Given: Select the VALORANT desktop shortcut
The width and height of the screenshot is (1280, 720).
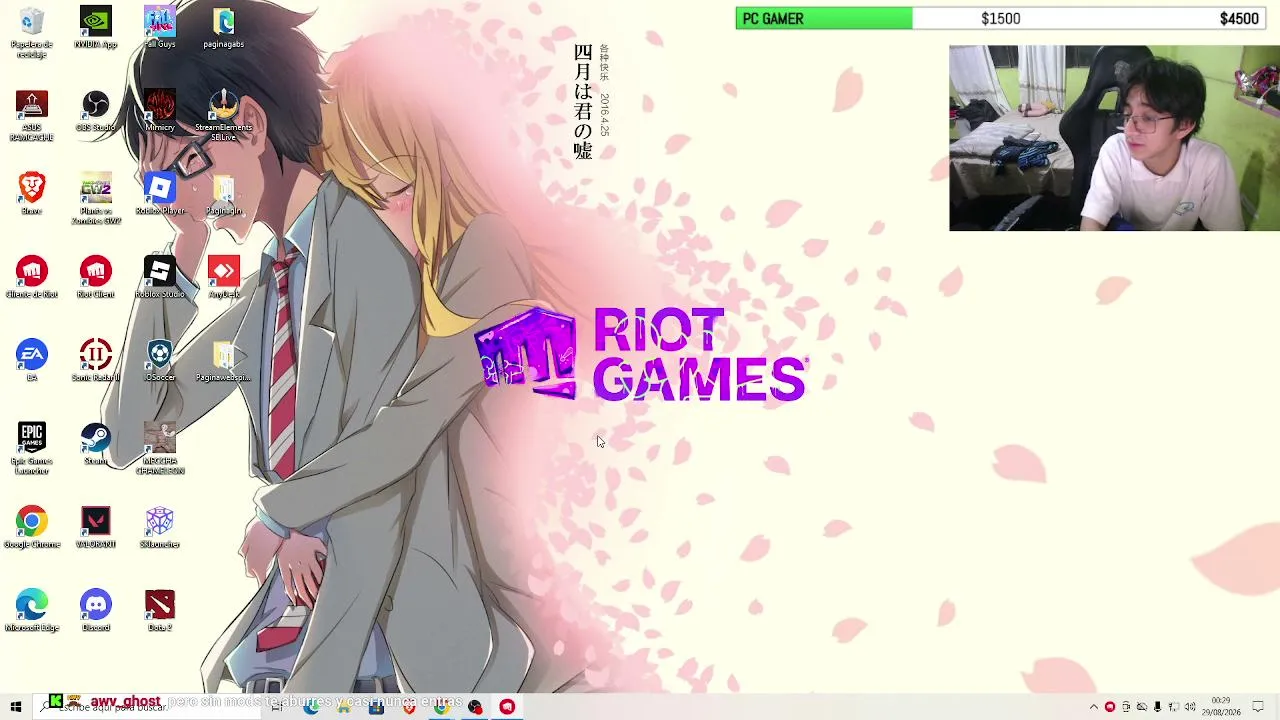Looking at the screenshot, I should coord(96,527).
